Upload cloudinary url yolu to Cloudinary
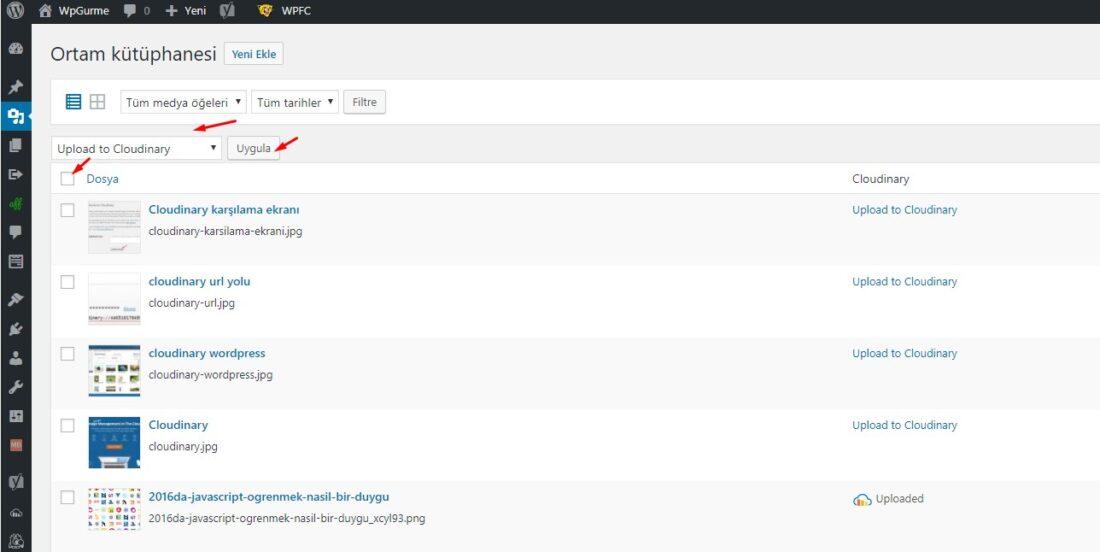 [x=904, y=281]
